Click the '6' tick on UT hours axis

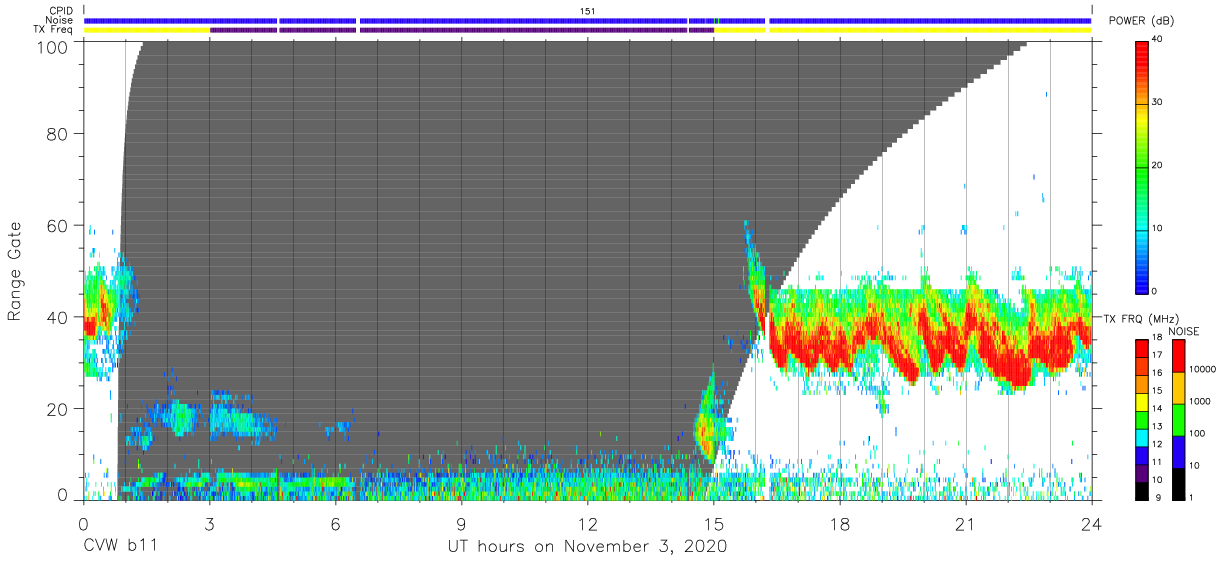[335, 524]
